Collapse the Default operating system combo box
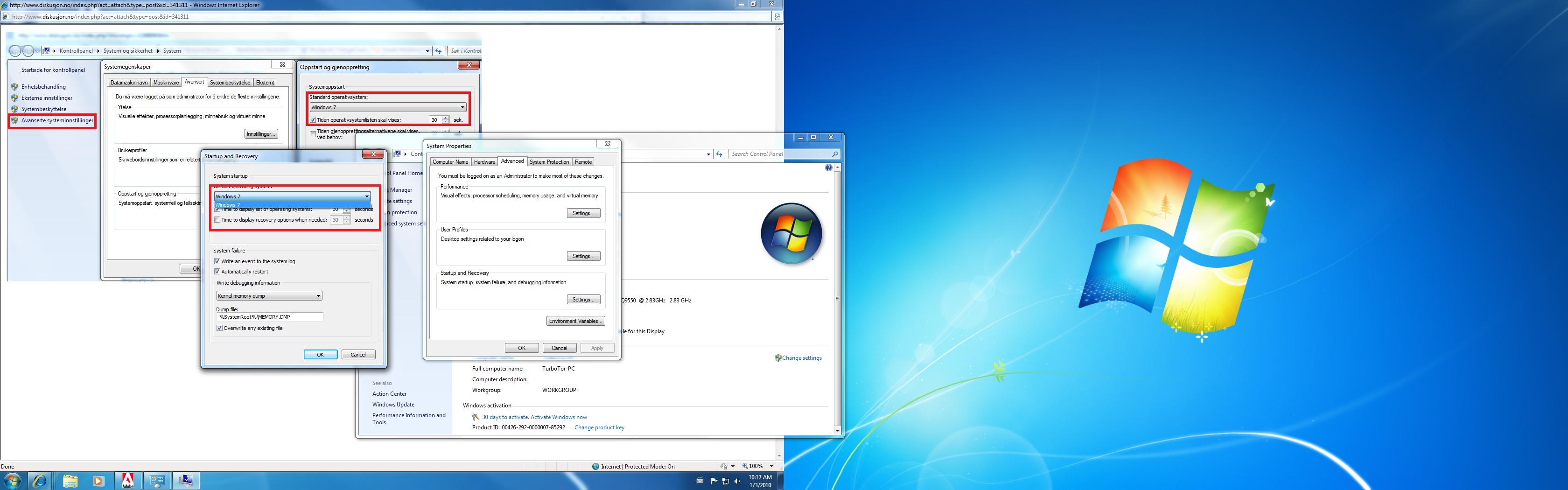Image resolution: width=1568 pixels, height=490 pixels. point(292,196)
